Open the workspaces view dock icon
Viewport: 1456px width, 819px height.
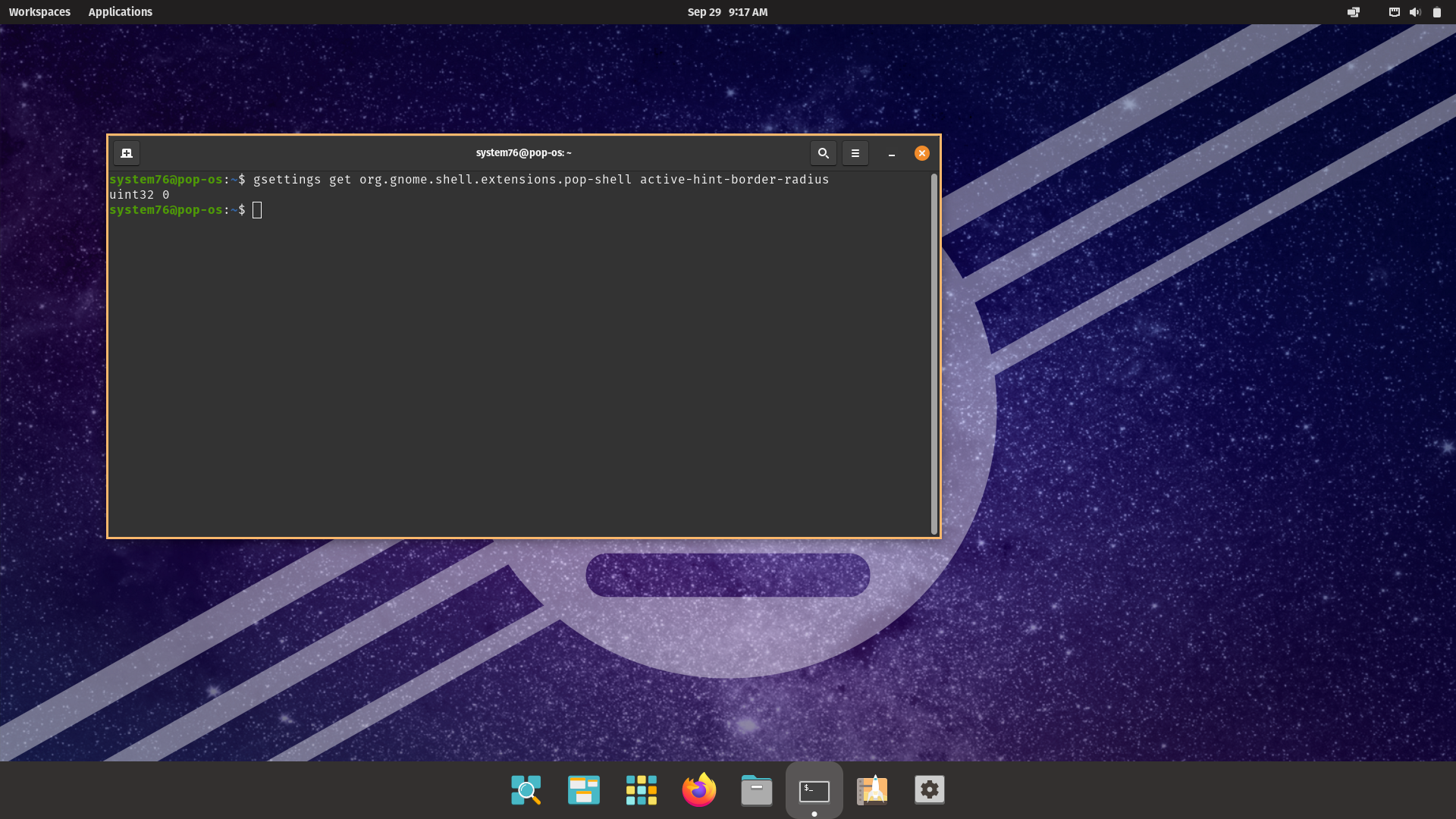pyautogui.click(x=583, y=790)
